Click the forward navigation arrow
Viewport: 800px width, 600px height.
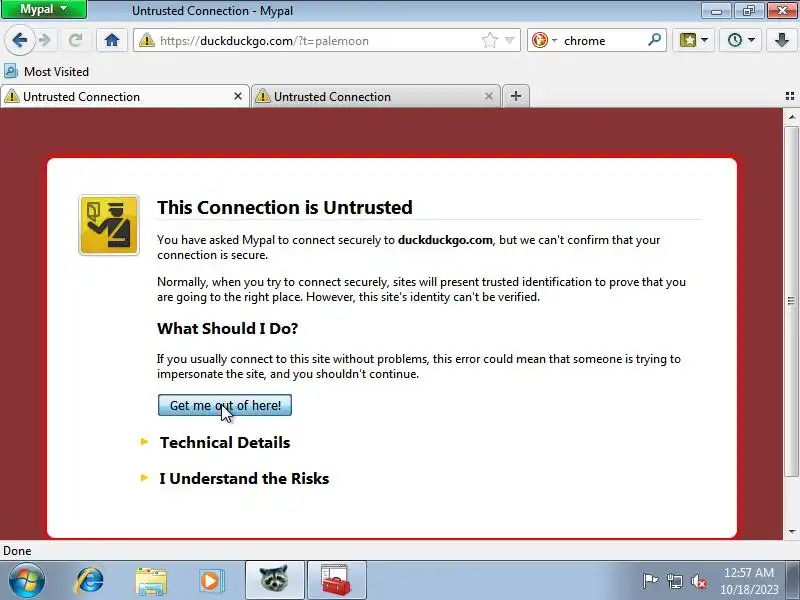click(45, 40)
